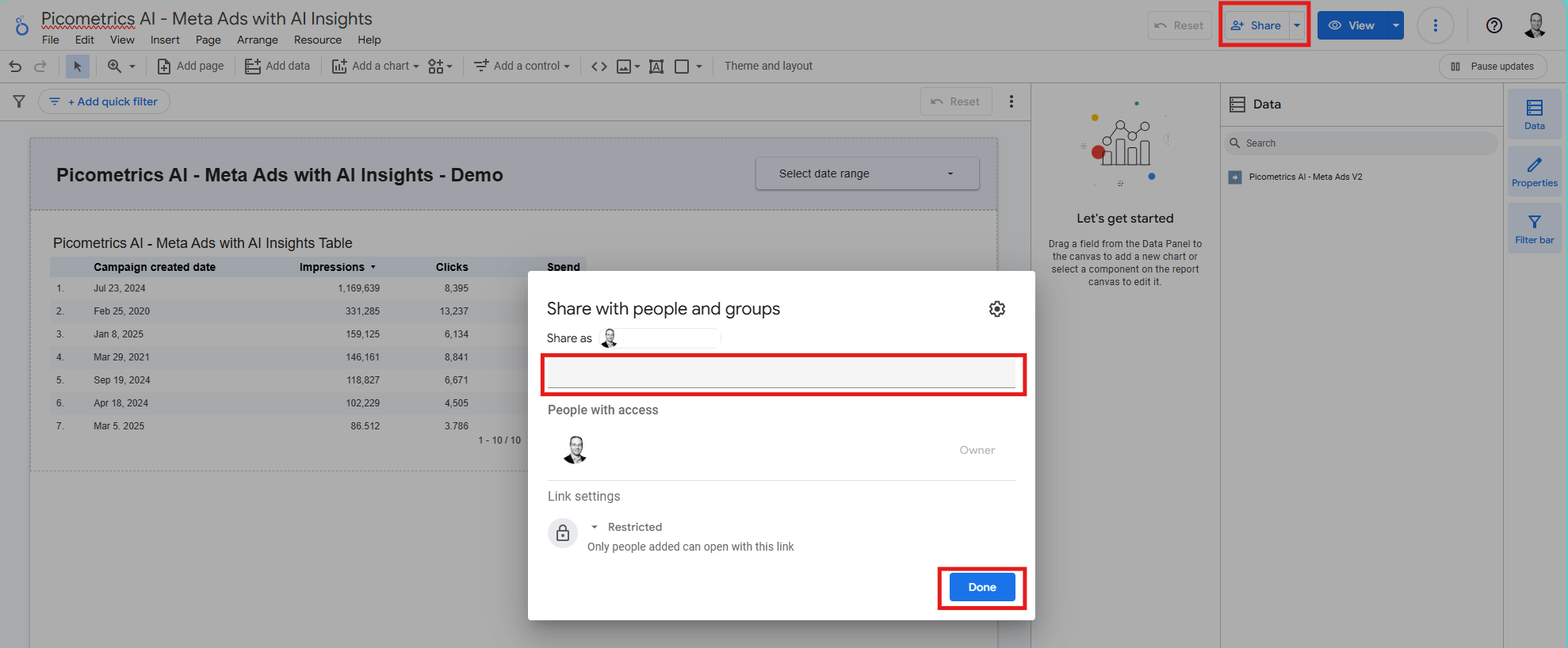
Task: Toggle selection mode arrow tool
Action: (77, 67)
